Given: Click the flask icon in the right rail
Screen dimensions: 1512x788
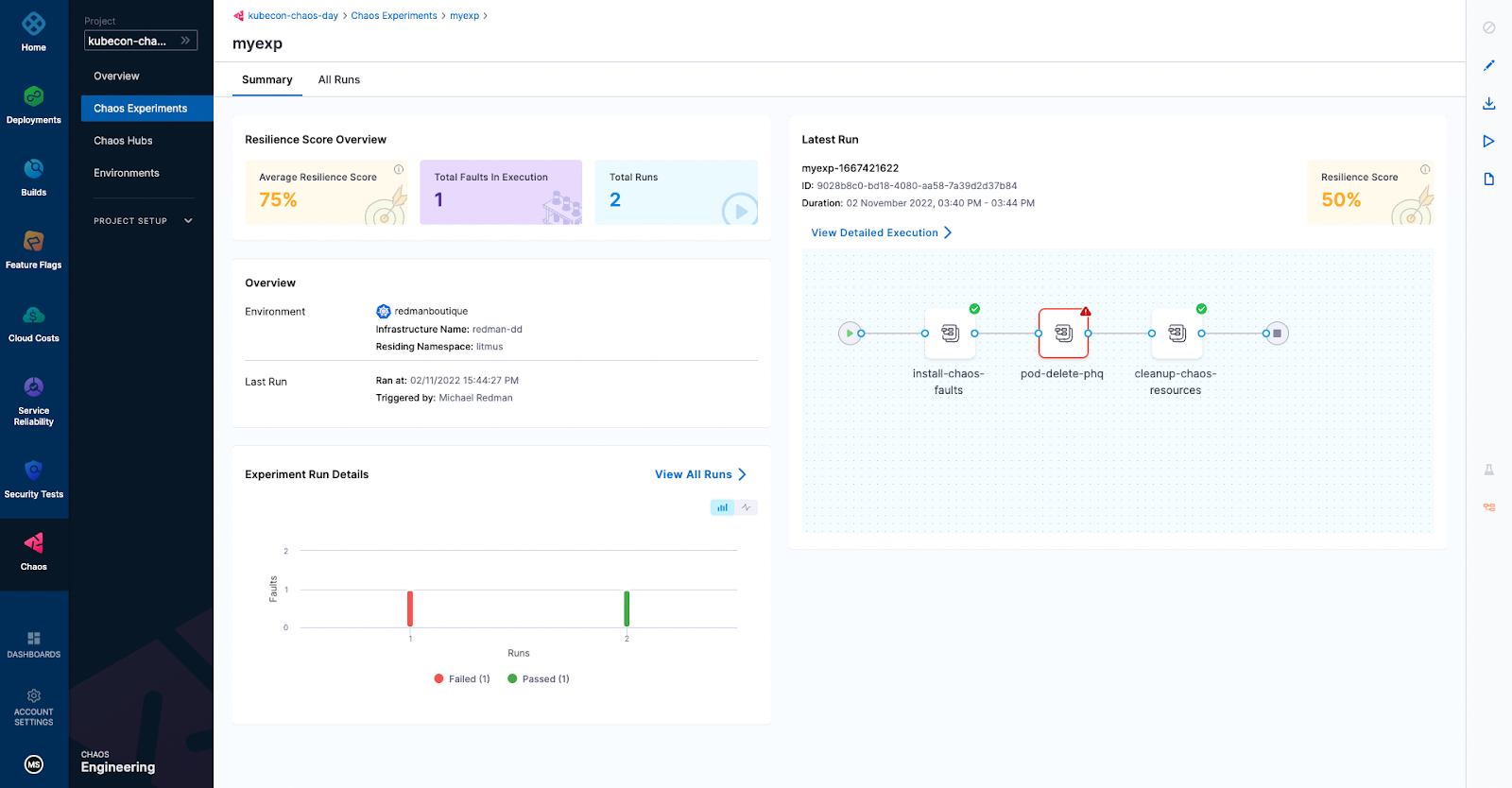Looking at the screenshot, I should pos(1489,470).
